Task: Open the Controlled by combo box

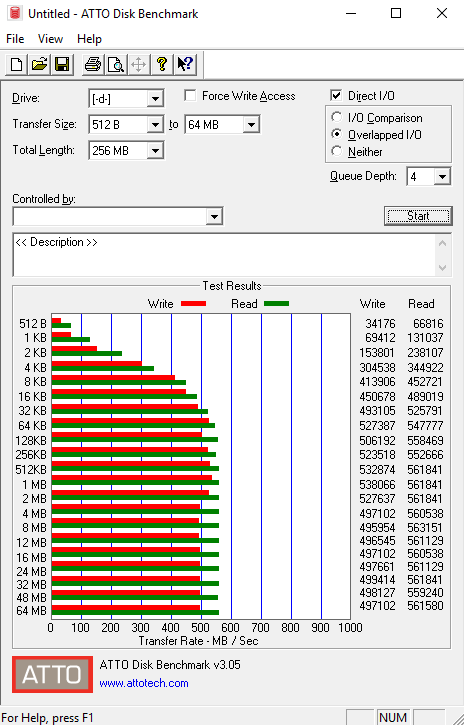Action: (x=117, y=216)
